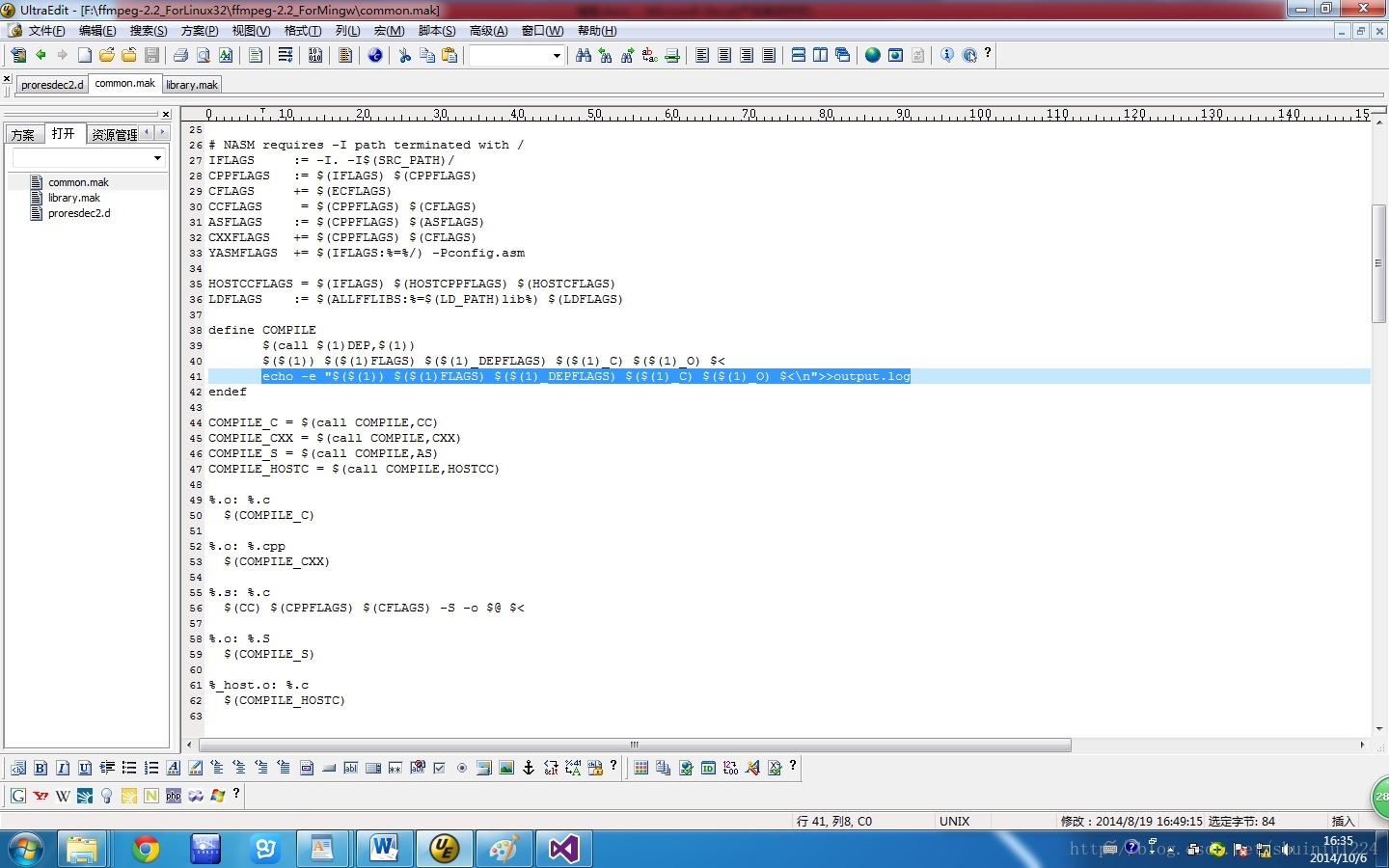The width and height of the screenshot is (1389, 868).
Task: Open the 编辑(E) menu
Action: coord(97,31)
